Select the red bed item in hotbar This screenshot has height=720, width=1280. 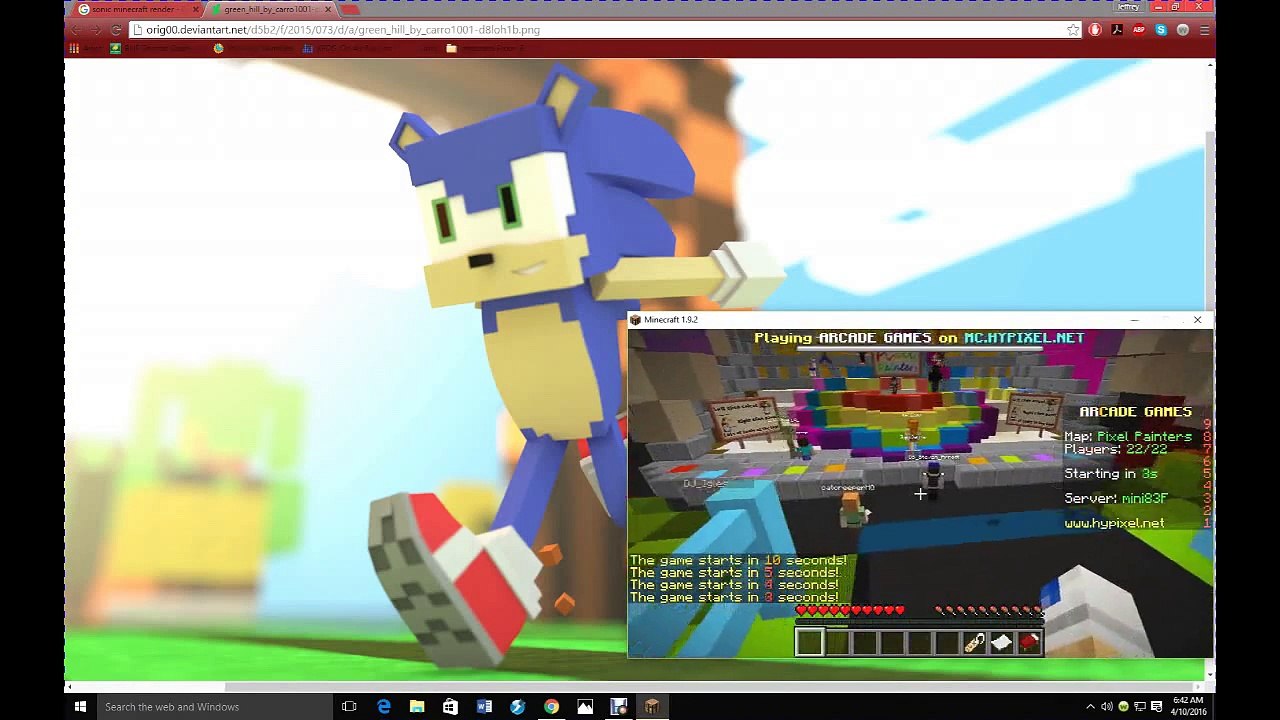tap(1030, 643)
